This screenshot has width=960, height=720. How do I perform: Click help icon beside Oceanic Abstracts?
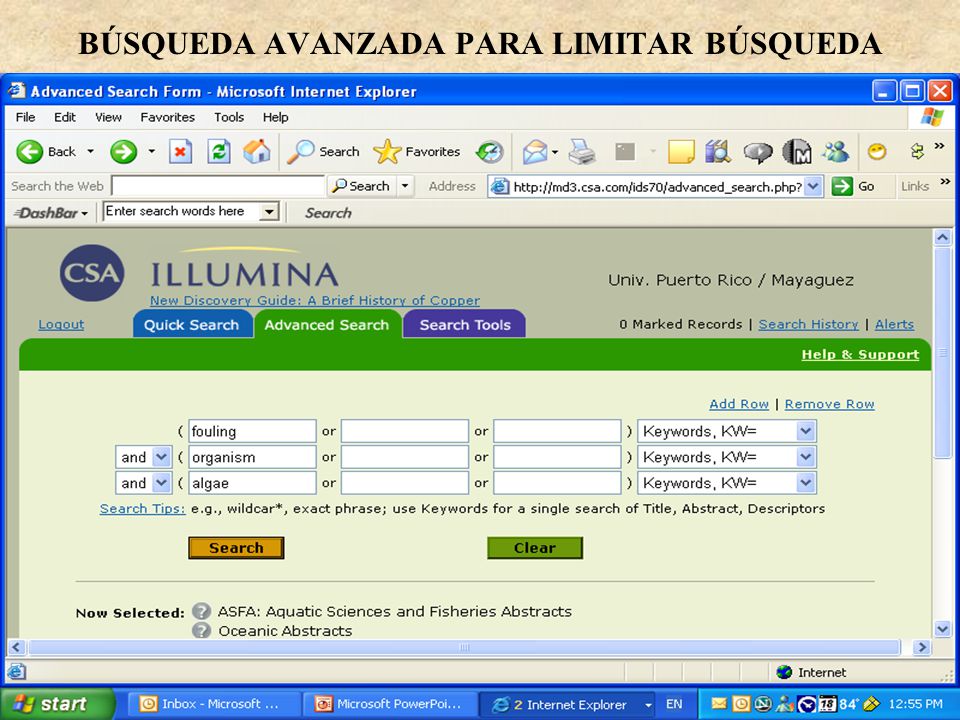click(201, 630)
